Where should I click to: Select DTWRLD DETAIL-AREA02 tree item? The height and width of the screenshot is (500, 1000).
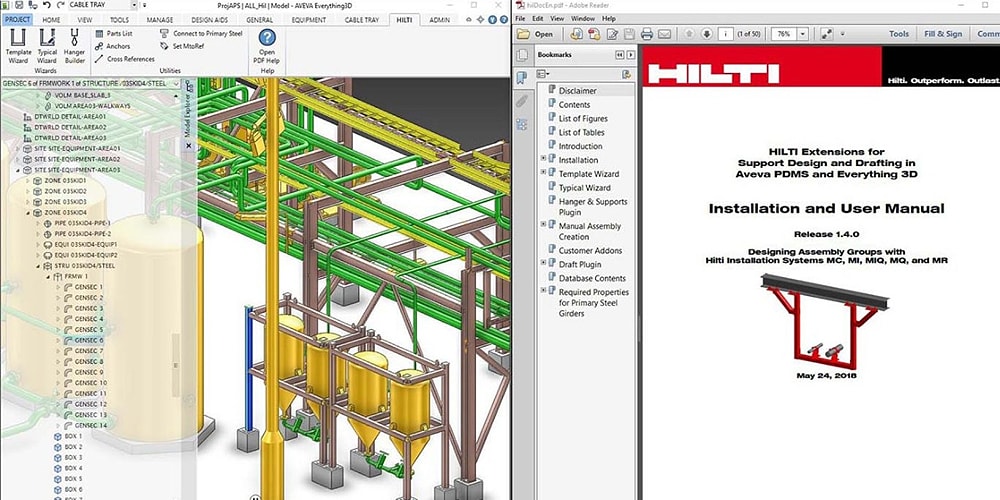click(x=71, y=127)
